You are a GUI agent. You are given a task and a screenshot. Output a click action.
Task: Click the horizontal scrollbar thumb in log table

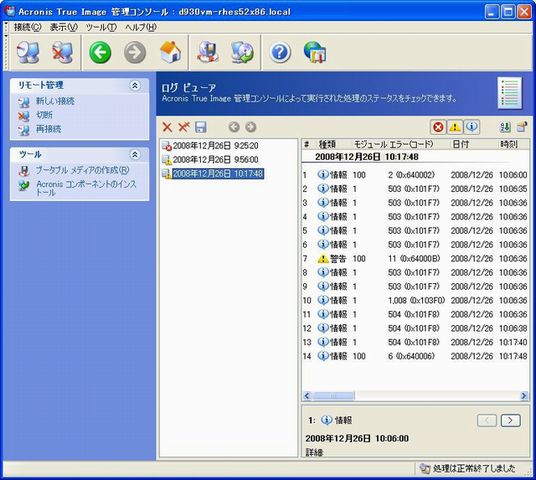(x=333, y=396)
